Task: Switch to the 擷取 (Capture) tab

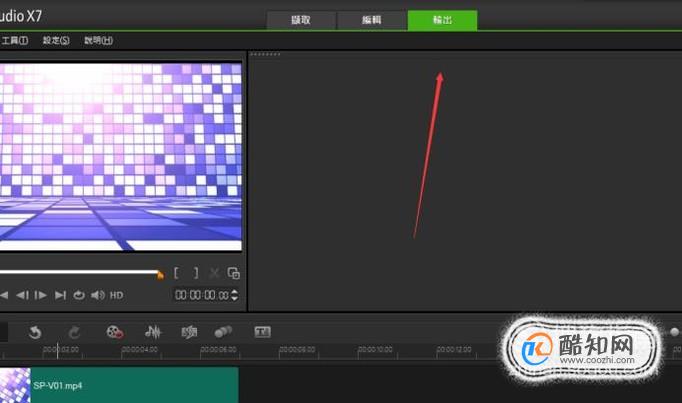Action: click(x=301, y=20)
